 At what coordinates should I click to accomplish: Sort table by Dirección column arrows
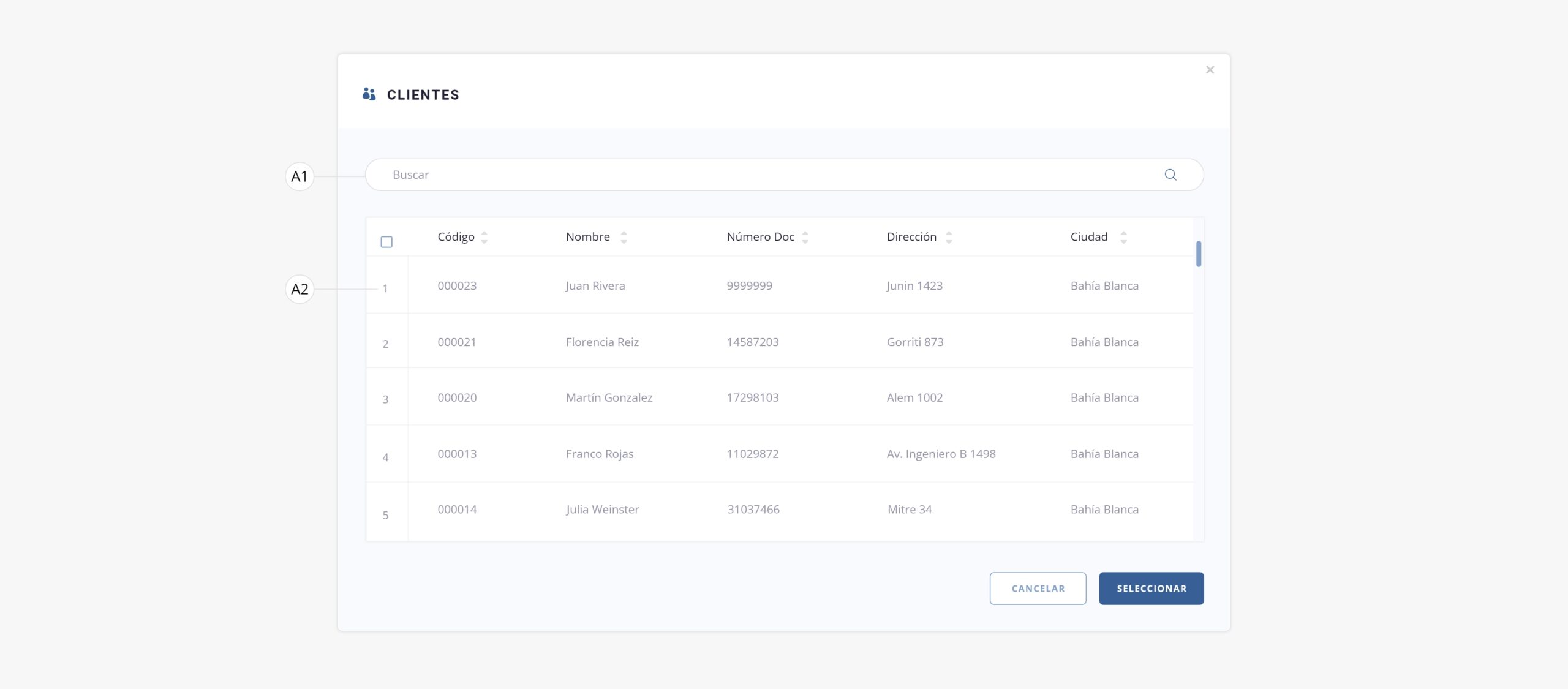pos(948,237)
